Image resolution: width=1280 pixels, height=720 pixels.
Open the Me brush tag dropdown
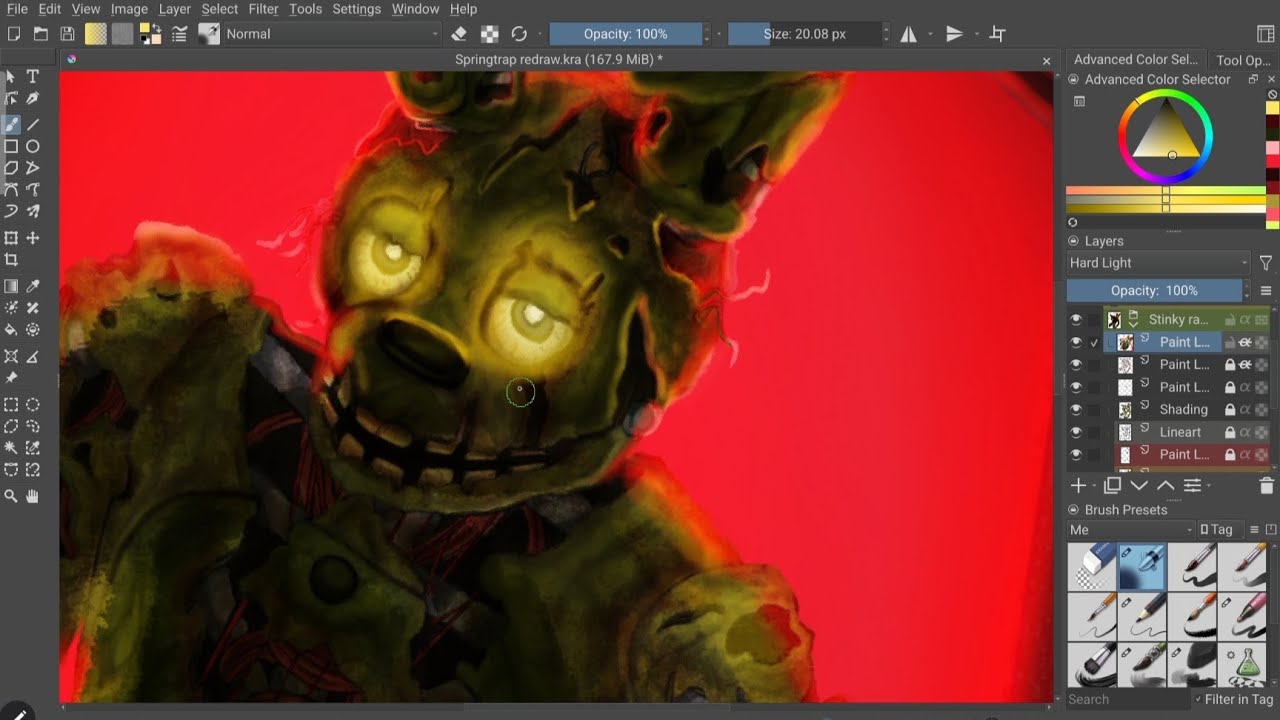pyautogui.click(x=1131, y=530)
